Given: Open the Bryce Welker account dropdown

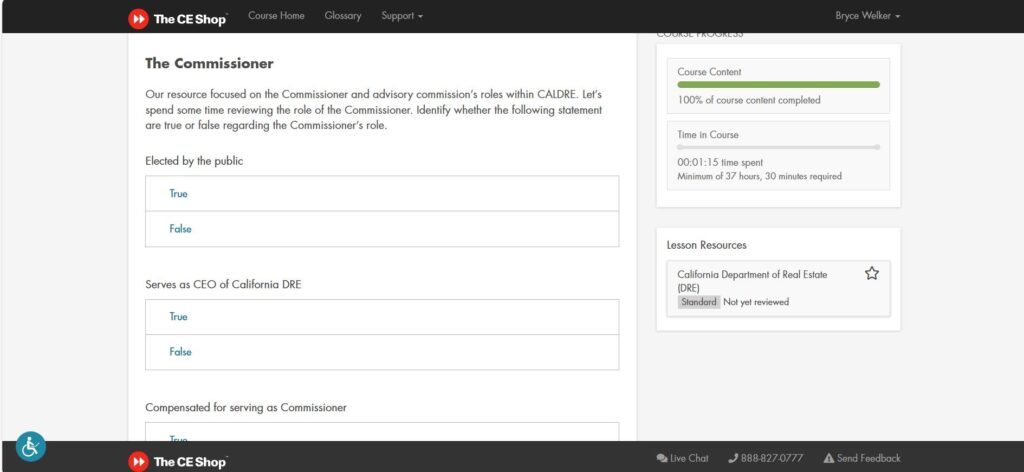Looking at the screenshot, I should [867, 16].
